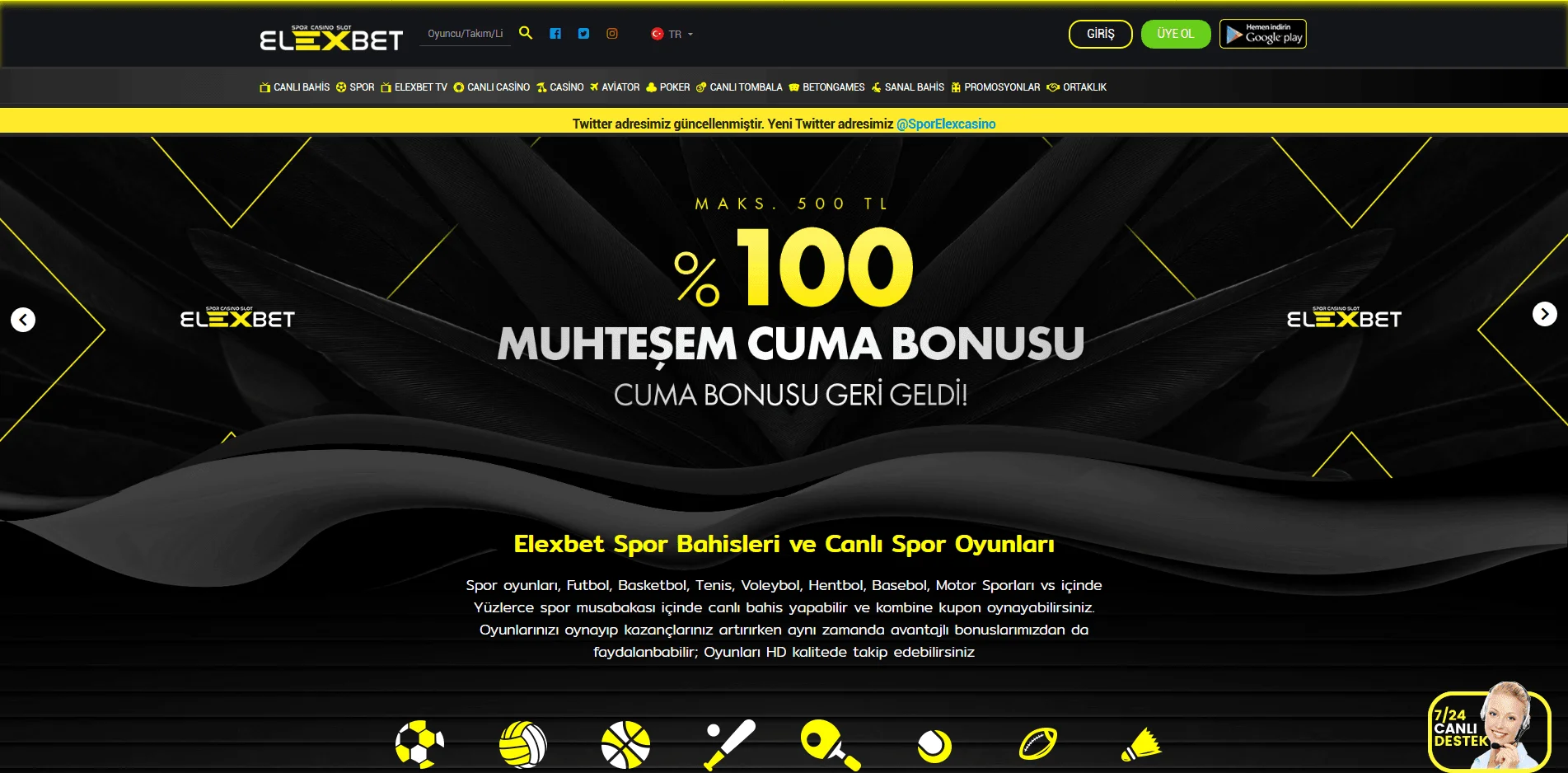Click the 'Elexbet Spor Bahisleri ve Canlı Spor Oyunları' heading
The image size is (1568, 773).
click(784, 544)
